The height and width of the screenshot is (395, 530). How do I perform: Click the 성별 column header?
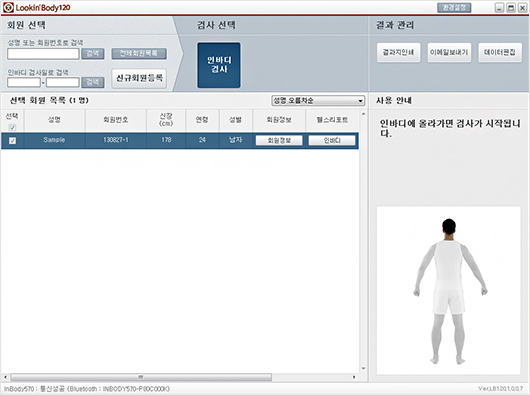click(x=236, y=120)
